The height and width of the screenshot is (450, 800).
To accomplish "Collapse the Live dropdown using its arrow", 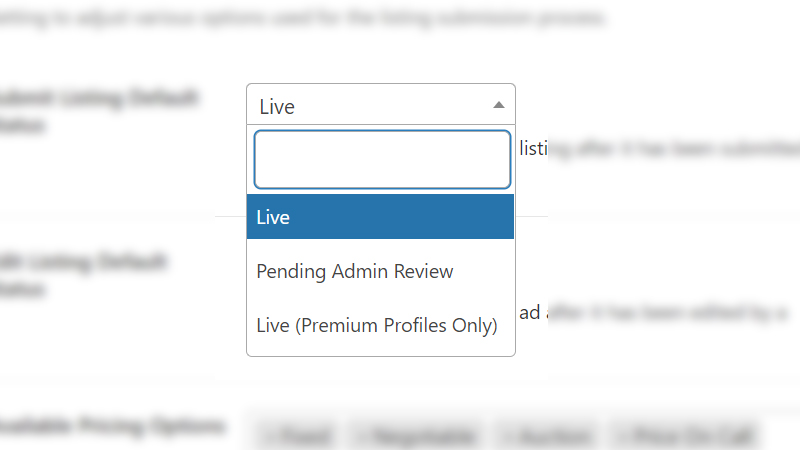I will pos(499,105).
